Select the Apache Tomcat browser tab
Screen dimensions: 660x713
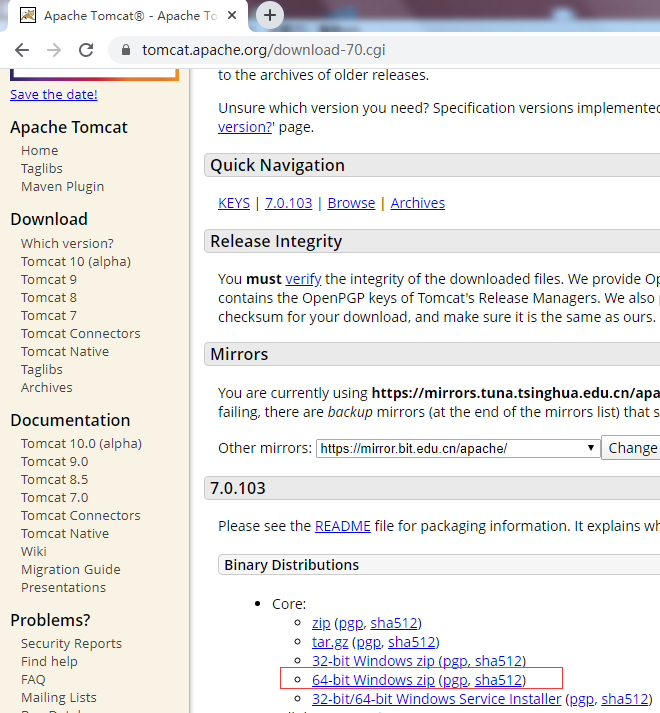(127, 16)
